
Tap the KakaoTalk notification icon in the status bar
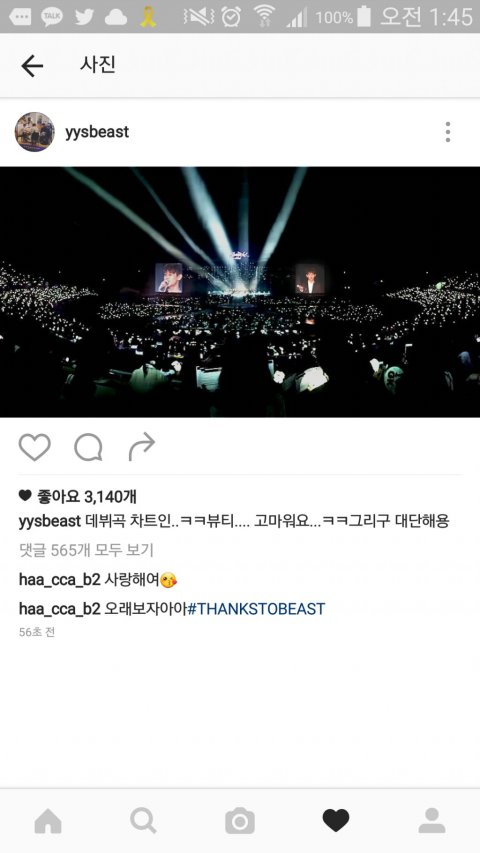[52, 17]
